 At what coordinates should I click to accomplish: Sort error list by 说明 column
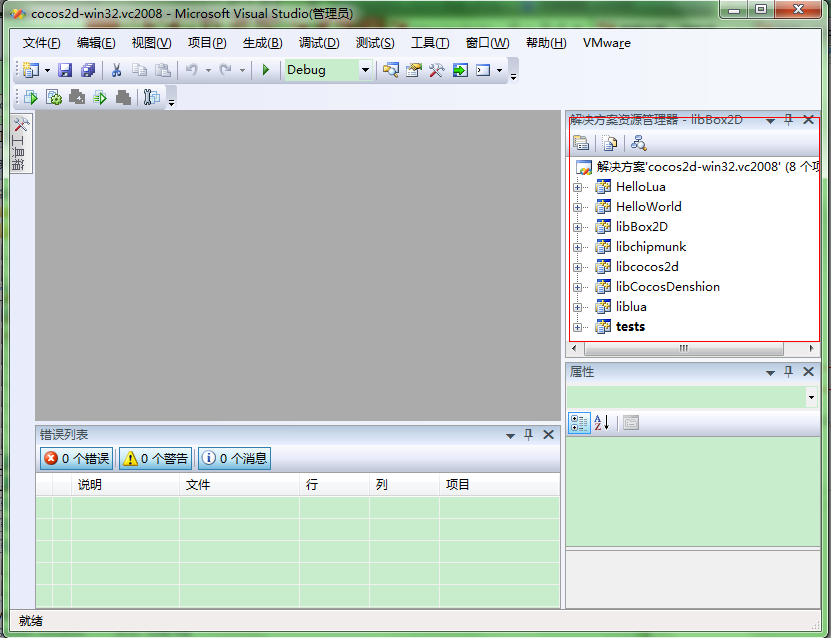[126, 484]
